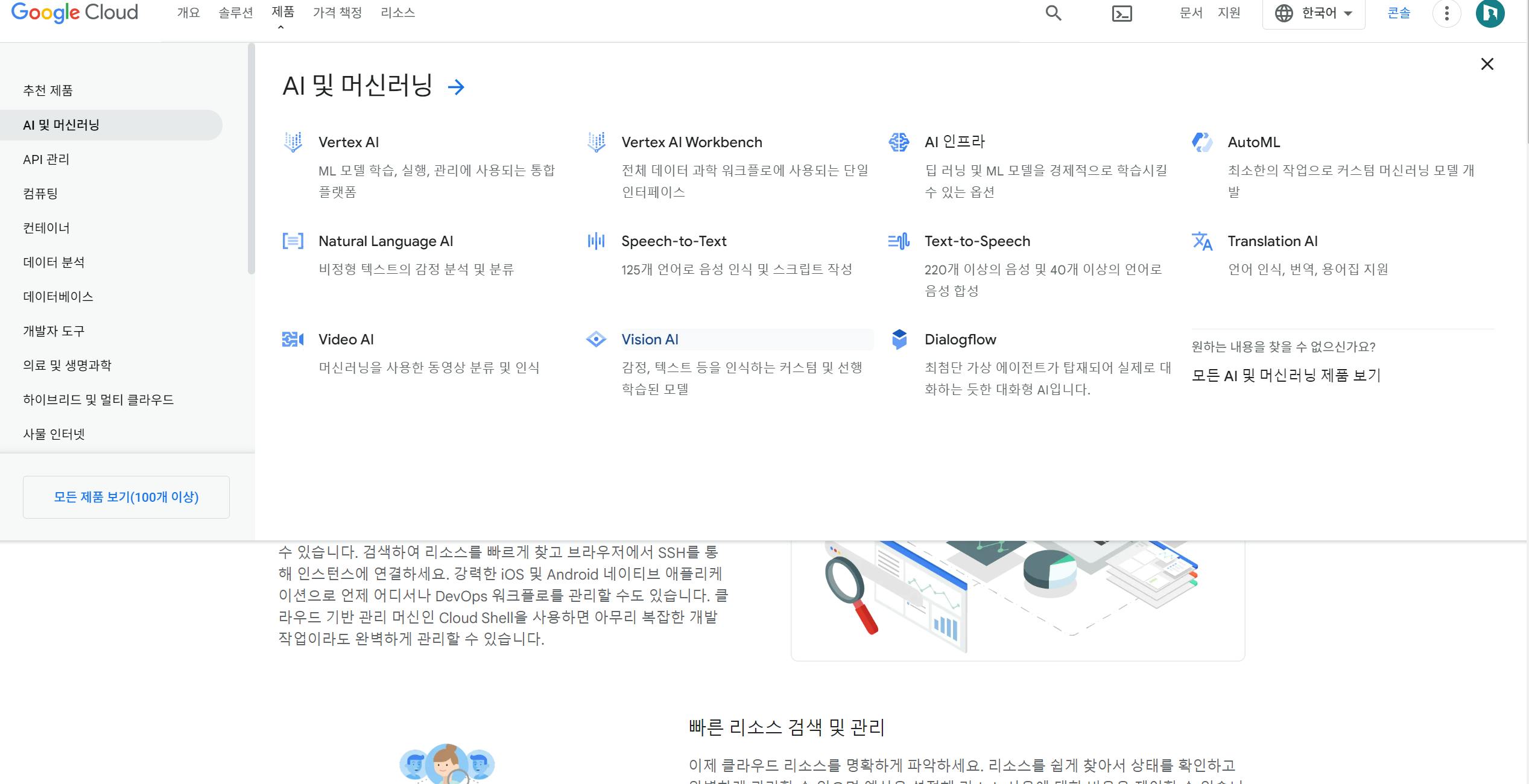
Task: Click the Vertex AI Workbench icon
Action: point(596,142)
